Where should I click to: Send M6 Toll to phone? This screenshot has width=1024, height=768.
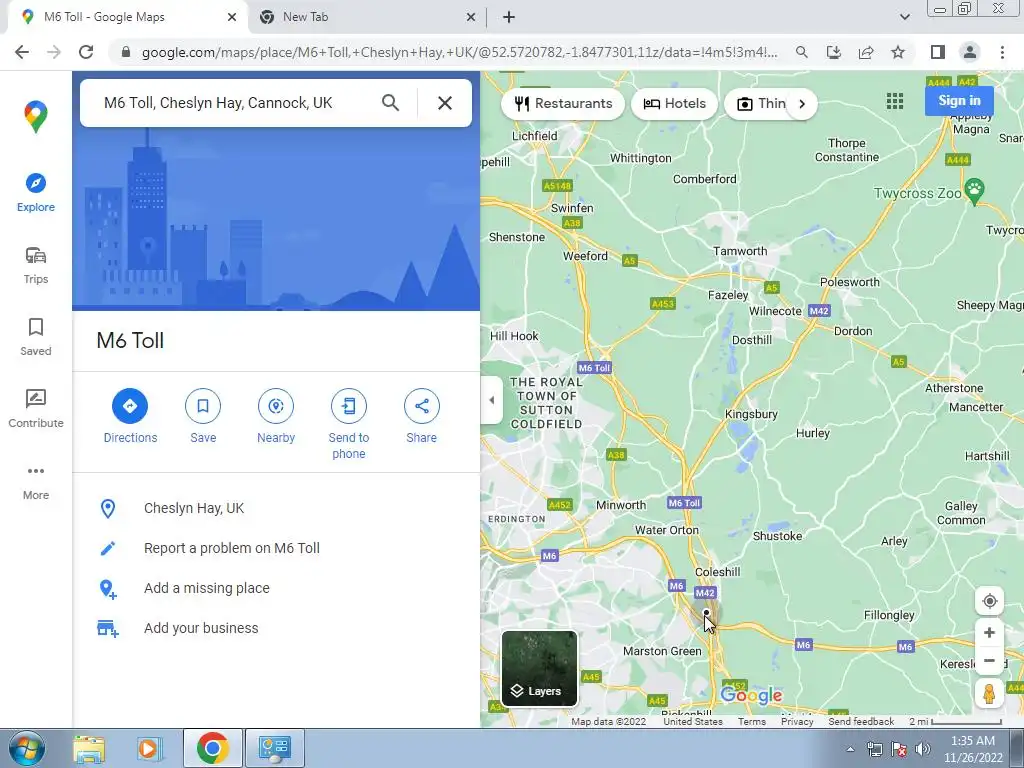[x=349, y=424]
